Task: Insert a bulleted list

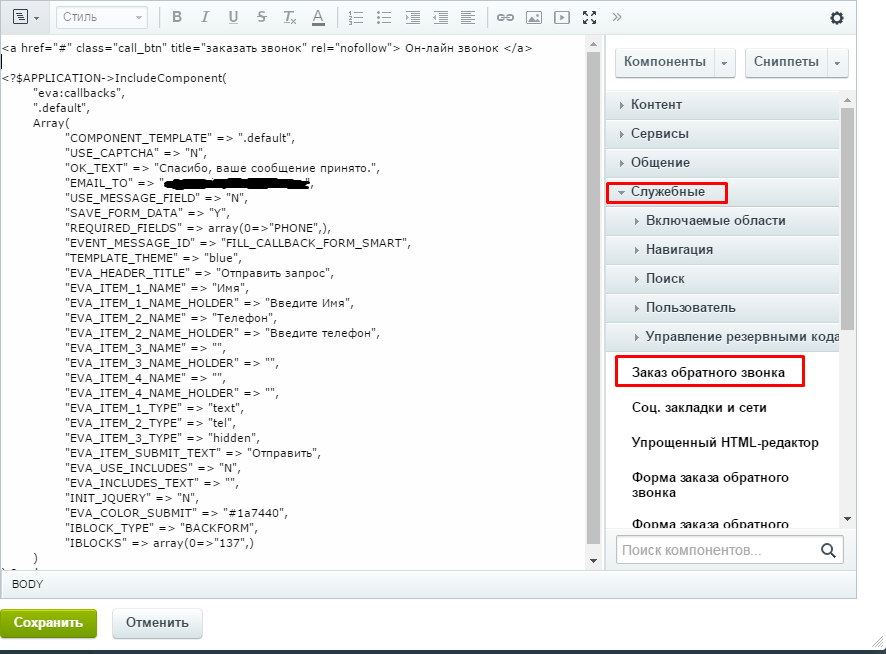Action: 385,18
